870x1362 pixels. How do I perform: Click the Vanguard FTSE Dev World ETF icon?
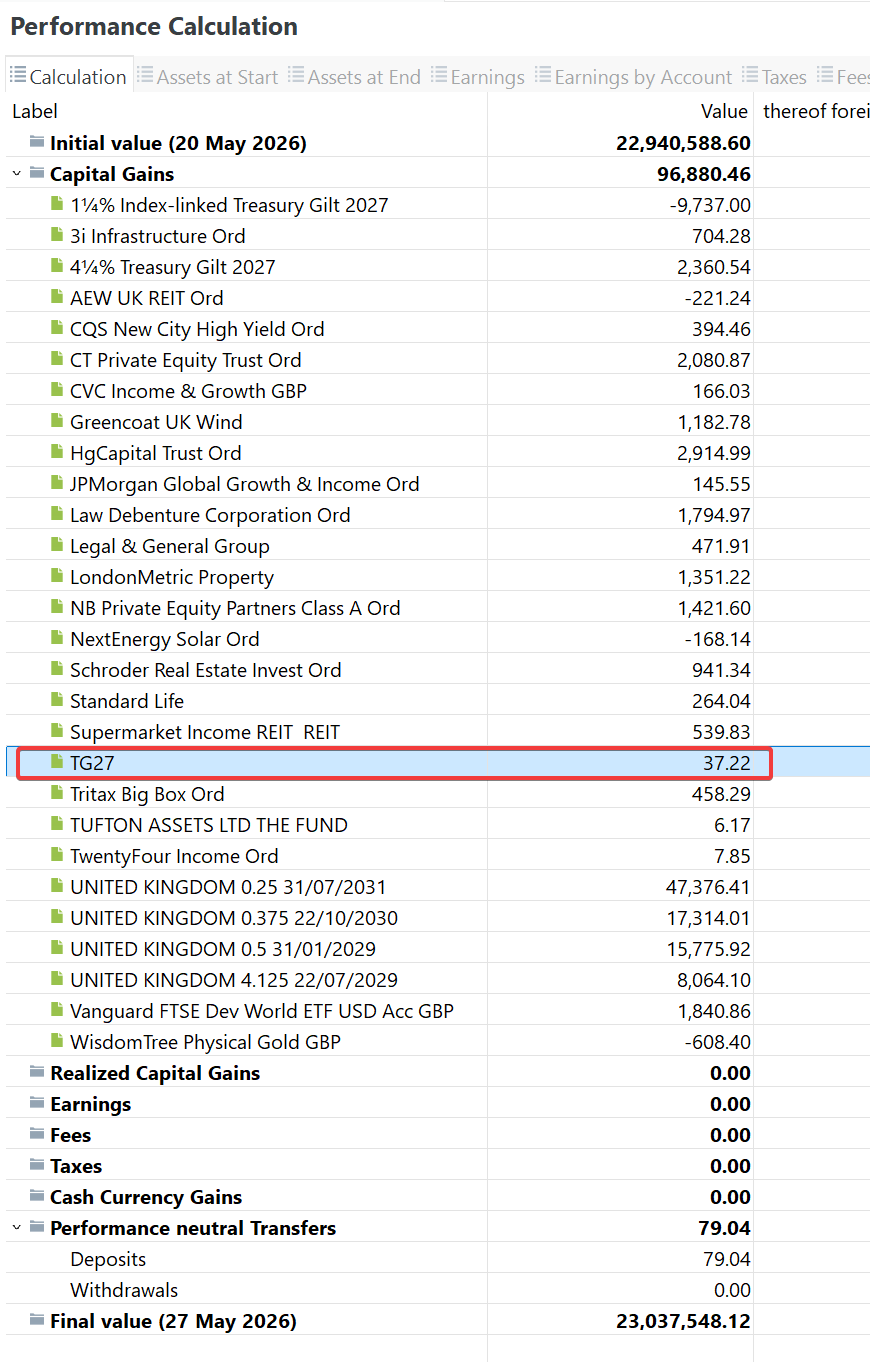57,1010
